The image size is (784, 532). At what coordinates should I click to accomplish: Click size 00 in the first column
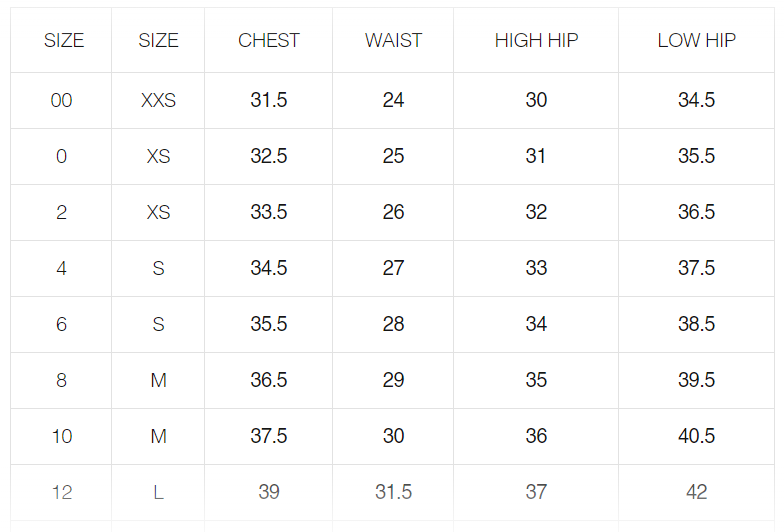61,101
